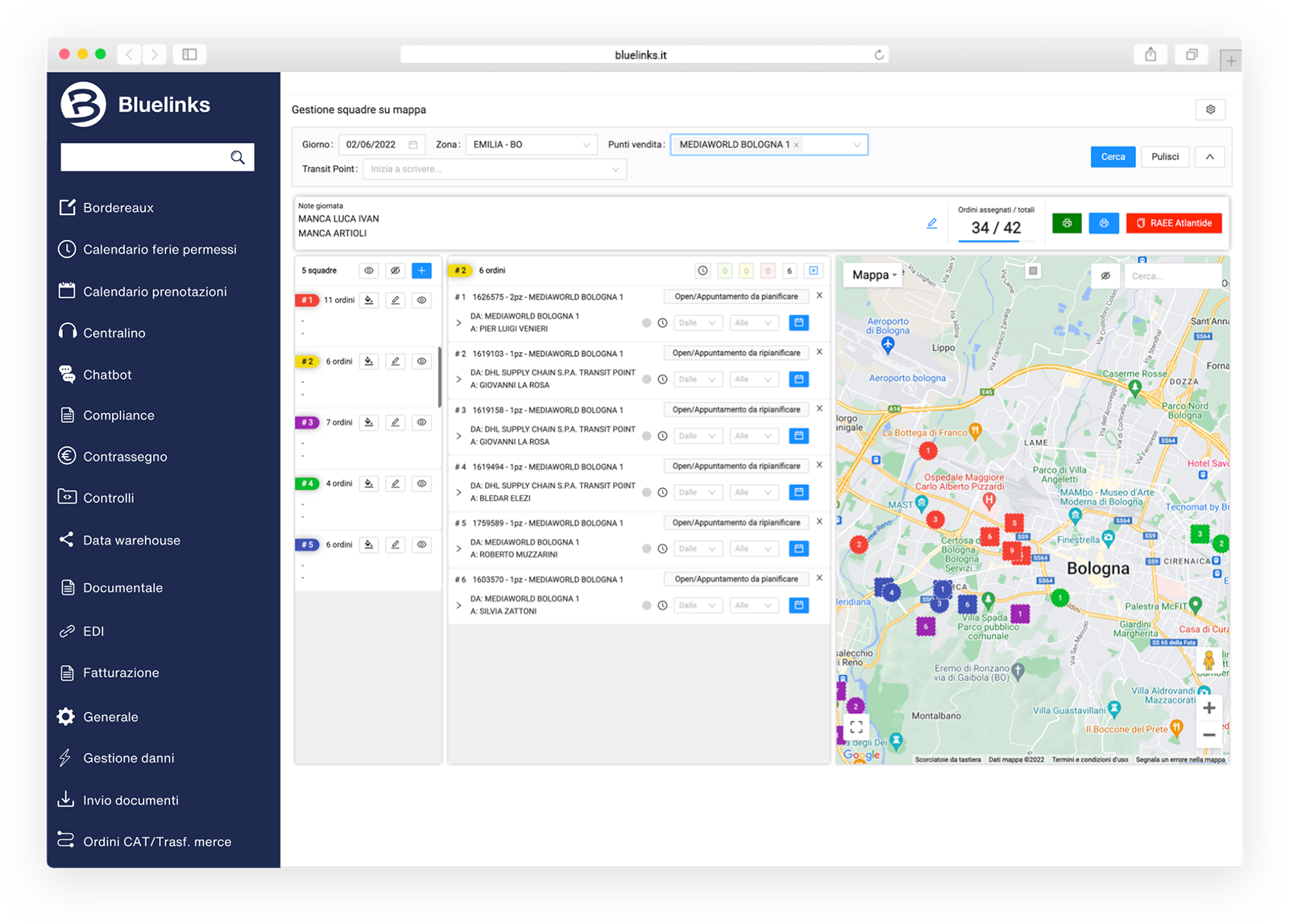1289x924 pixels.
Task: Zoom out on the map
Action: pos(1208,735)
